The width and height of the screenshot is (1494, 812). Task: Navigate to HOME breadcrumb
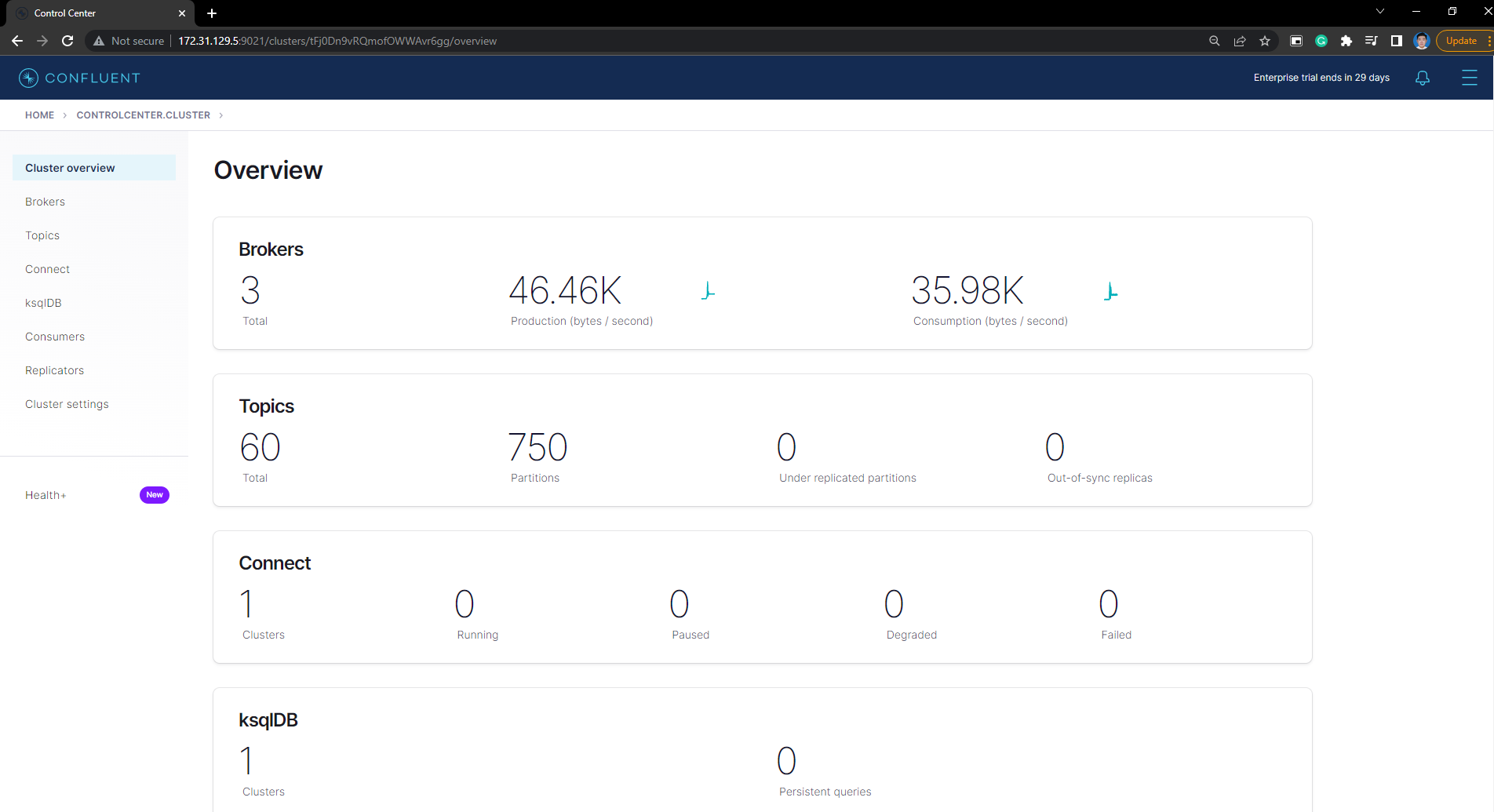[x=39, y=115]
